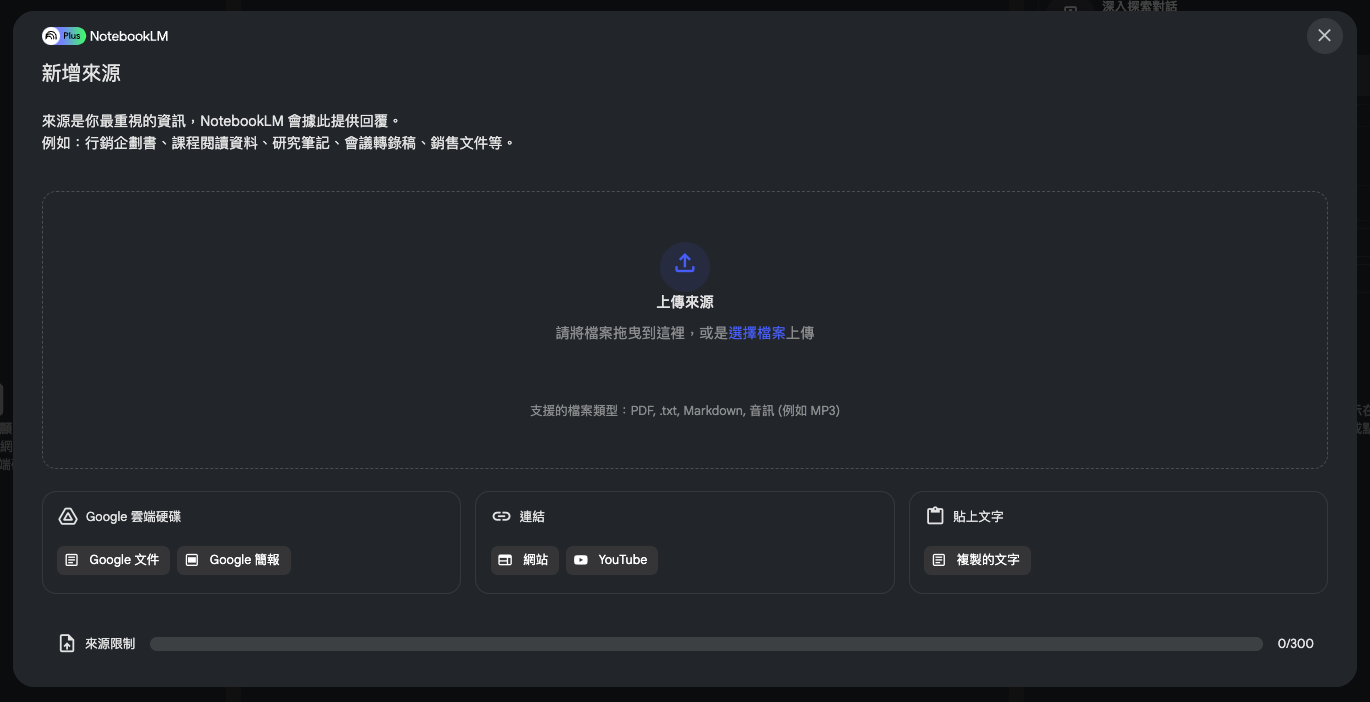Screen dimensions: 1370x702
Task: Click the 來源限制 file upload icon
Action: [x=67, y=644]
